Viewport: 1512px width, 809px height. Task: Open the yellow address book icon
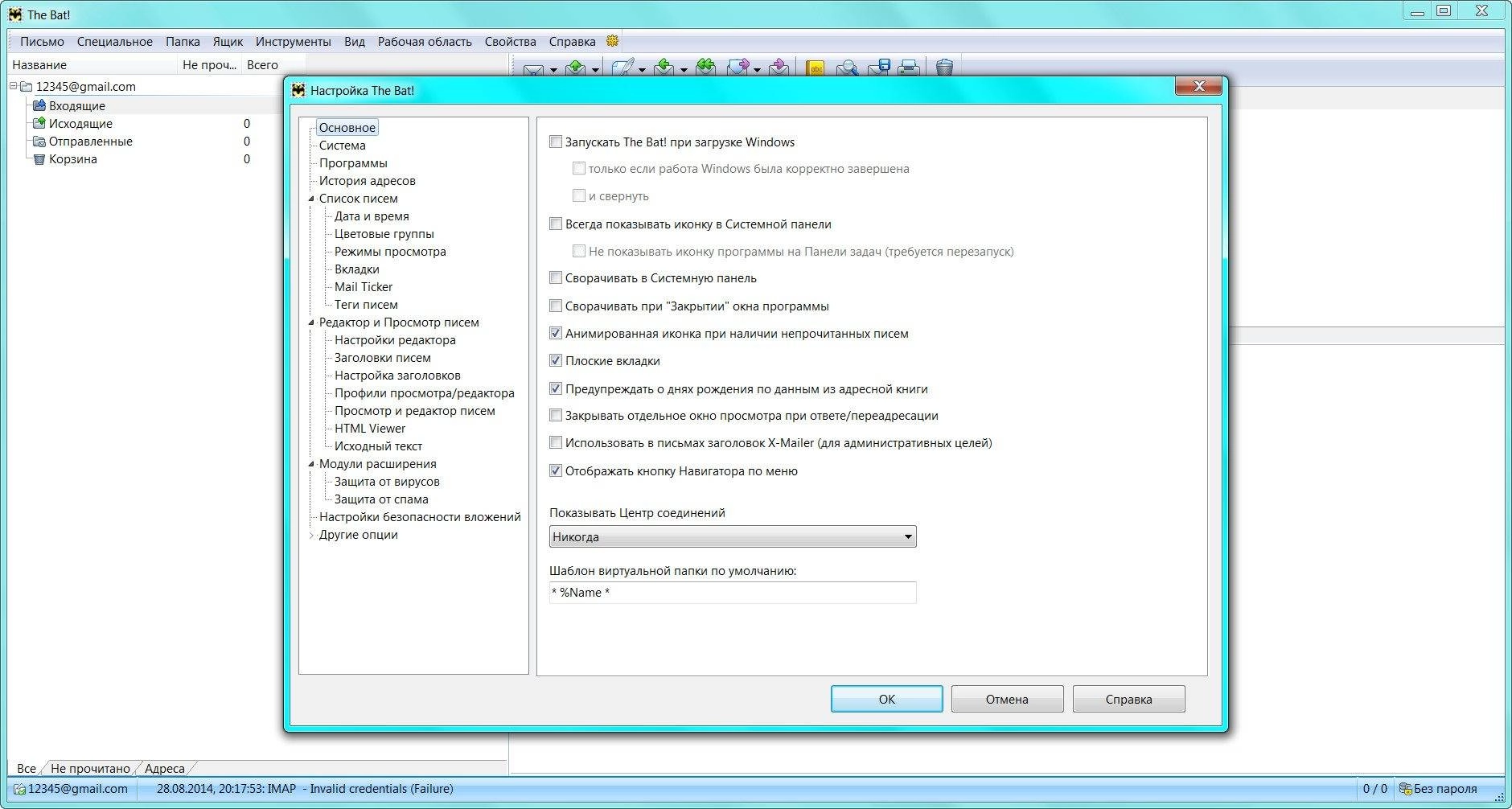click(816, 68)
